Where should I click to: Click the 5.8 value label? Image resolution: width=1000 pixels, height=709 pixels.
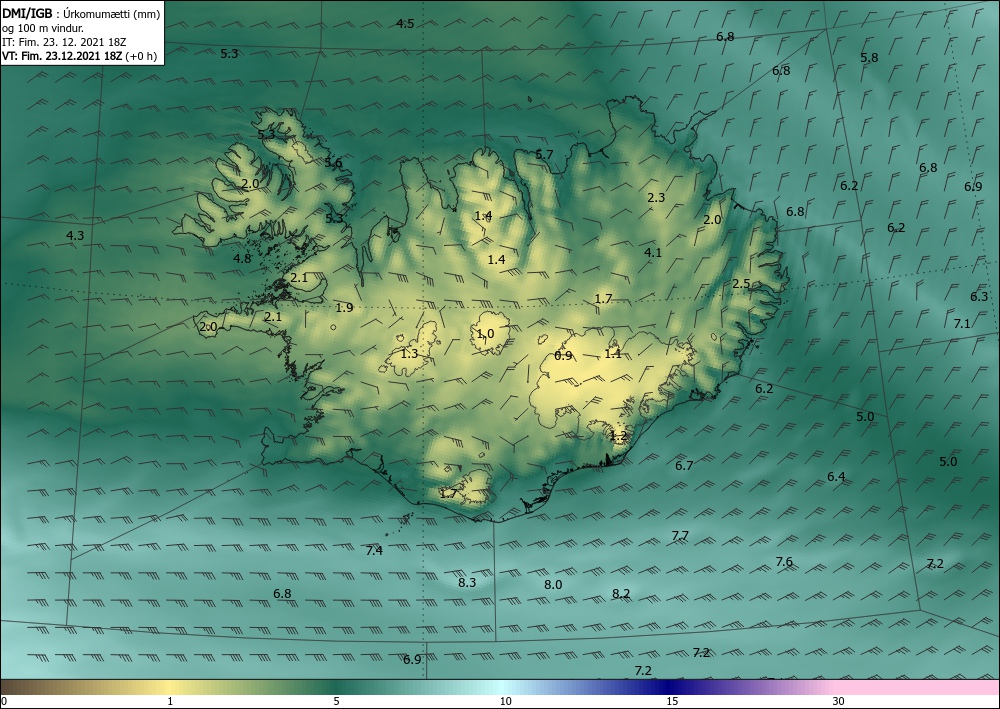point(869,57)
